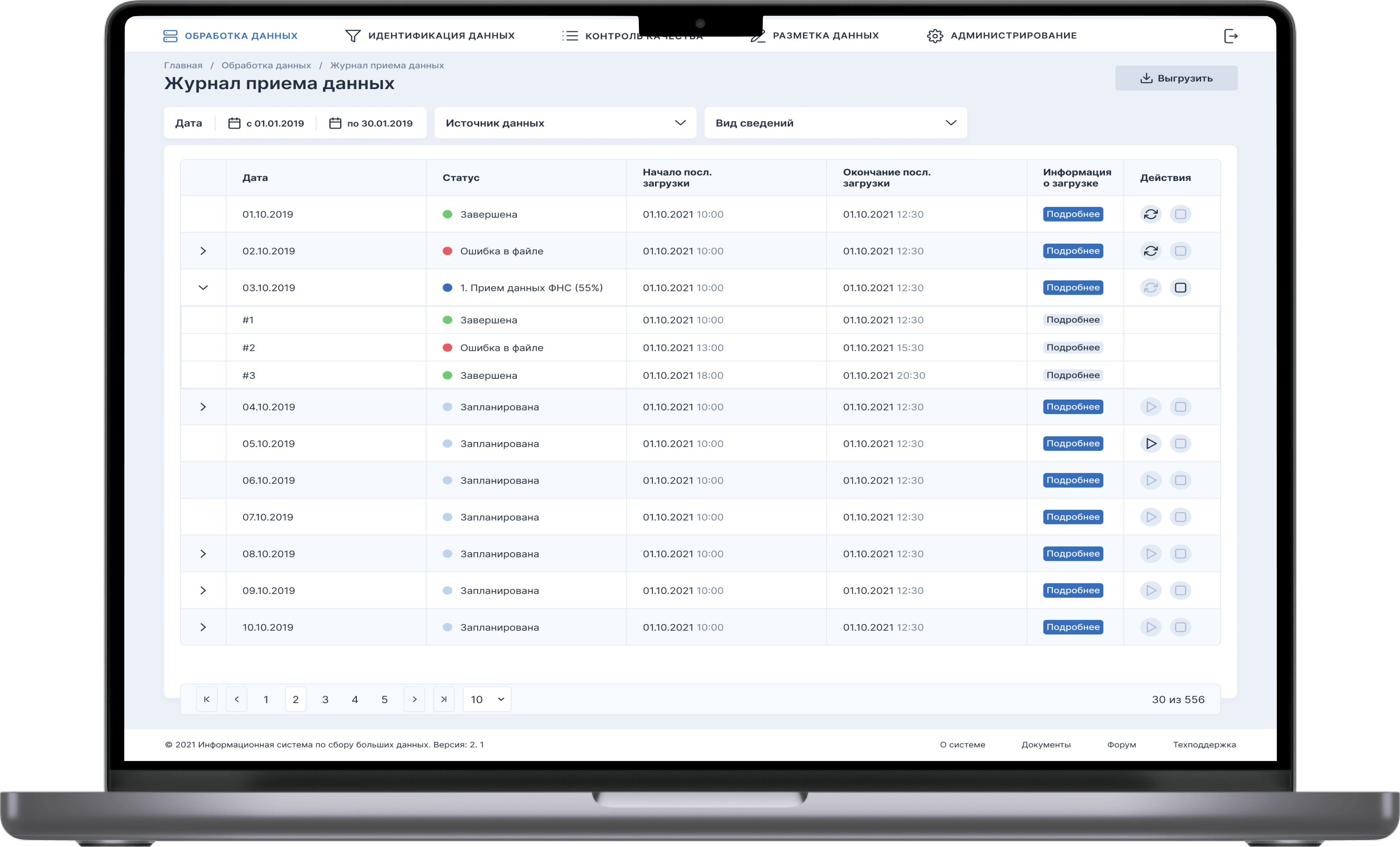The image size is (1400, 847).
Task: Expand the 02.10.2019 row
Action: pos(203,251)
